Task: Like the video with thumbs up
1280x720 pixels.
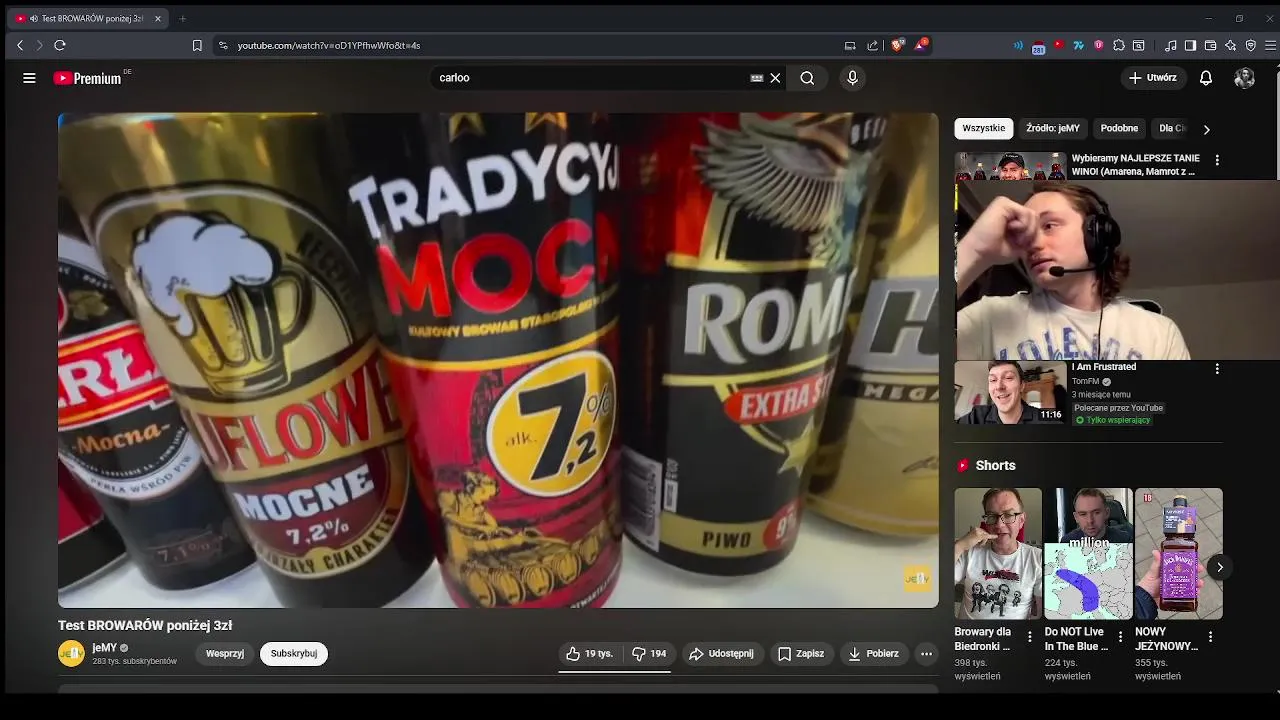Action: [590, 654]
